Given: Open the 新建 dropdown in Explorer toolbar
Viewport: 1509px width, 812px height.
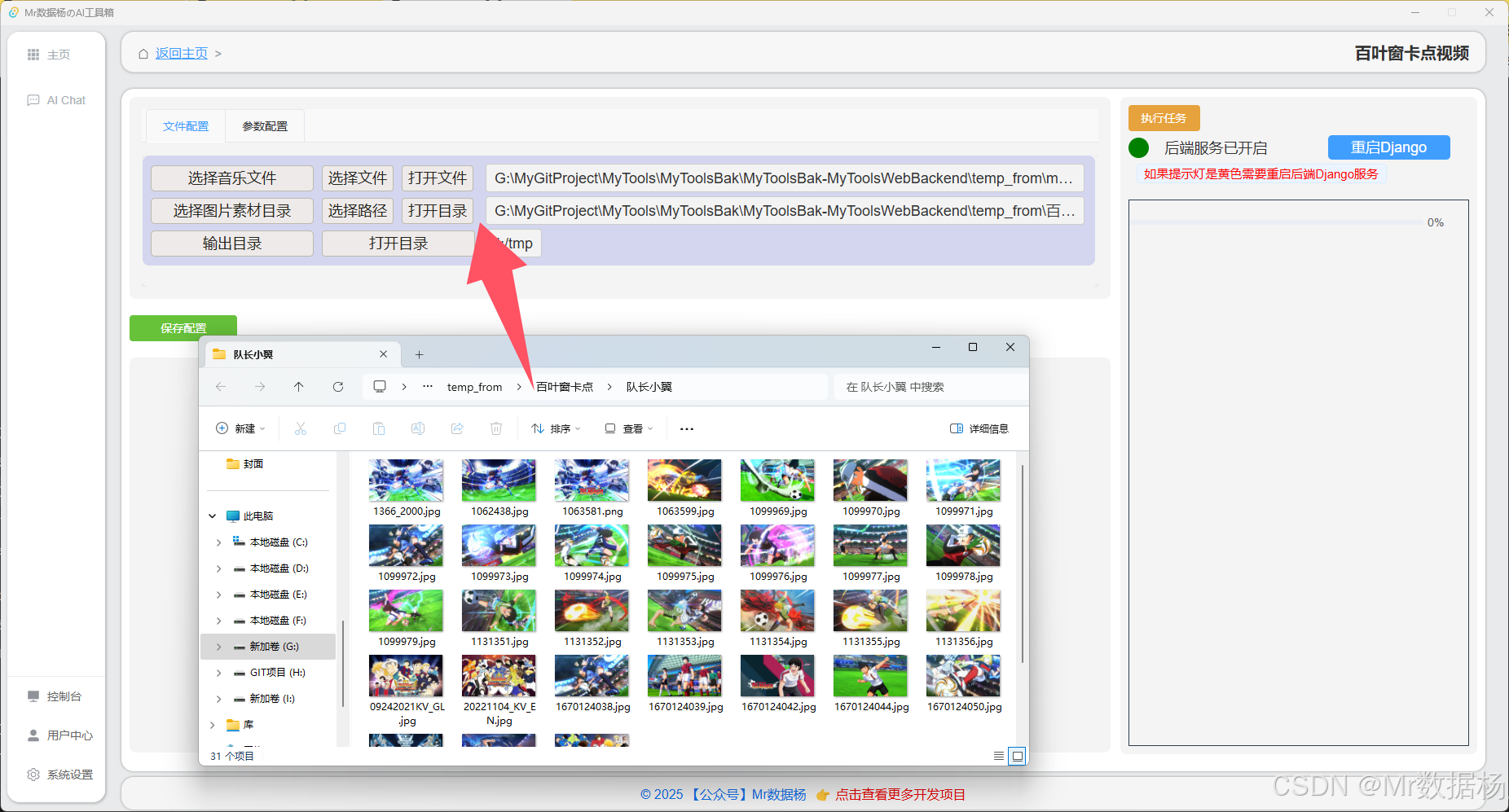Looking at the screenshot, I should 241,428.
